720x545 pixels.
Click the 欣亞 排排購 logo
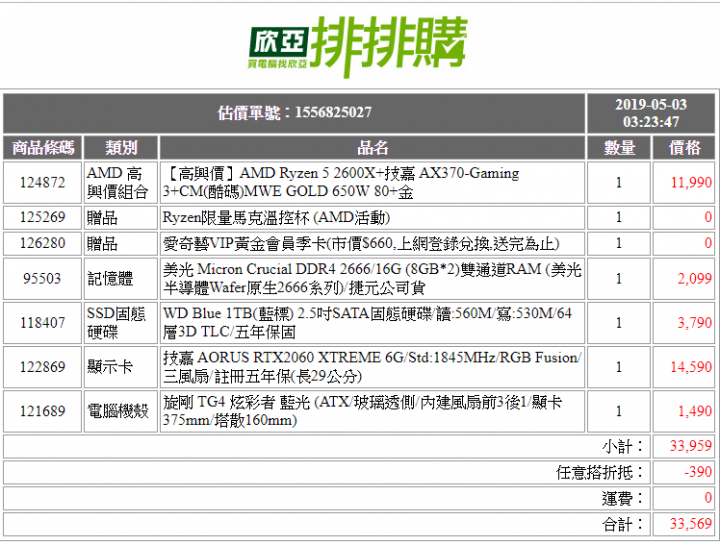pos(358,46)
